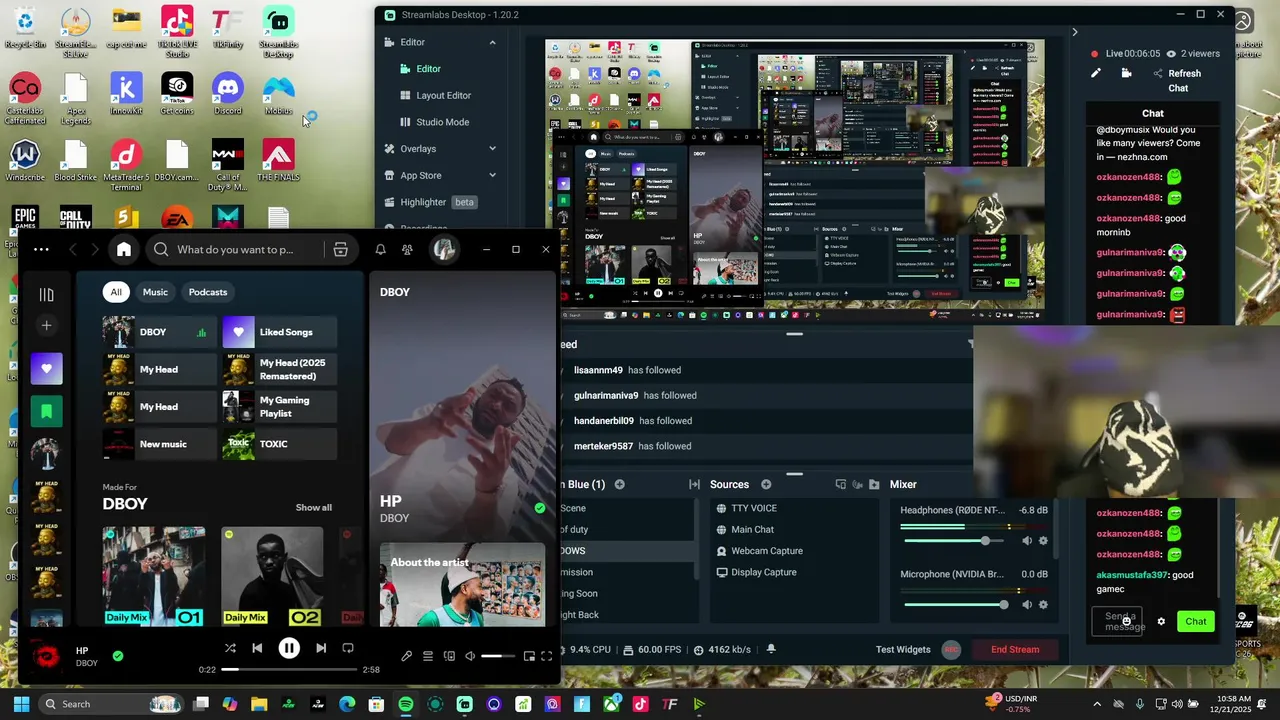The height and width of the screenshot is (720, 1280).
Task: Click Test Widgets in Streamlabs
Action: point(903,649)
